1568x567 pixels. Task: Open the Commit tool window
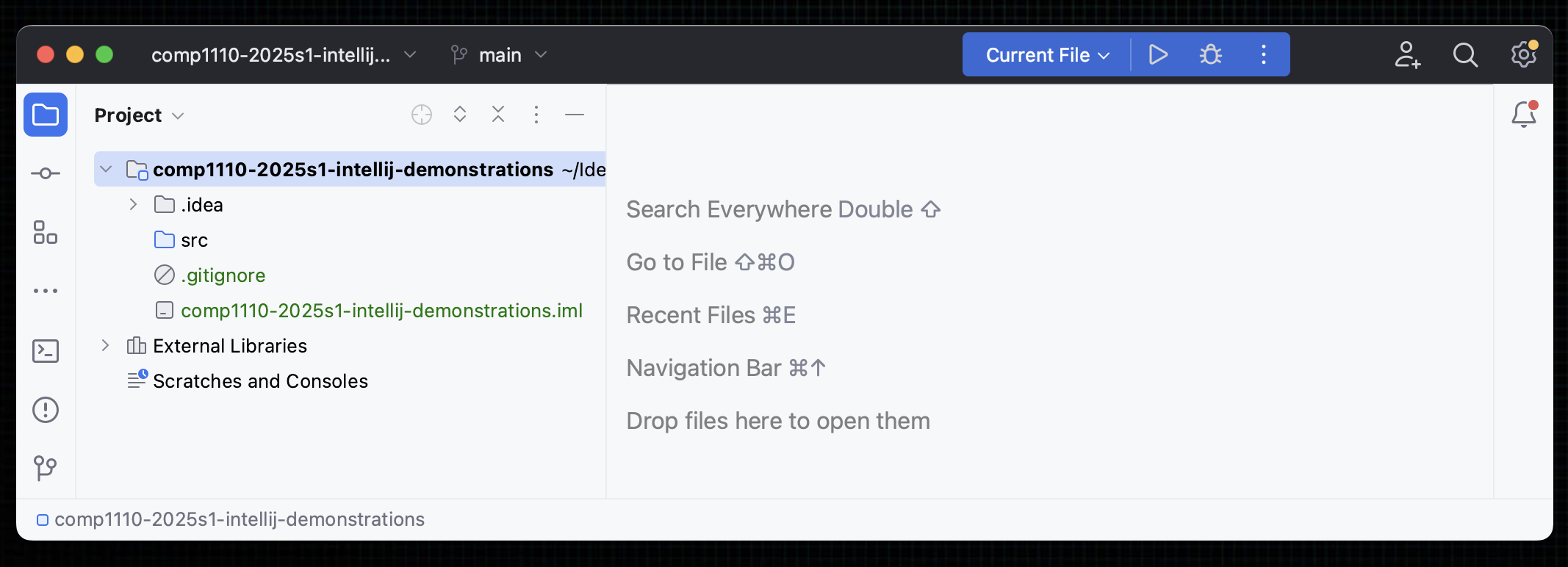[46, 173]
